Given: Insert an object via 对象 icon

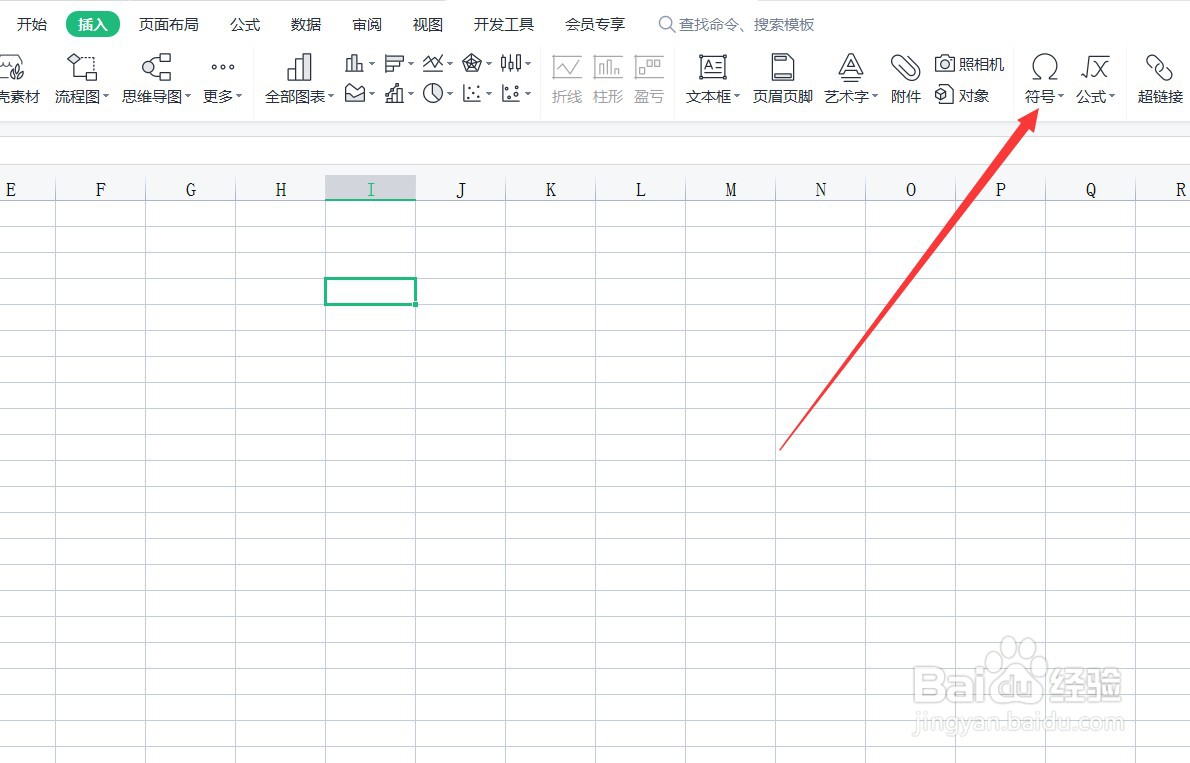Looking at the screenshot, I should (x=966, y=95).
